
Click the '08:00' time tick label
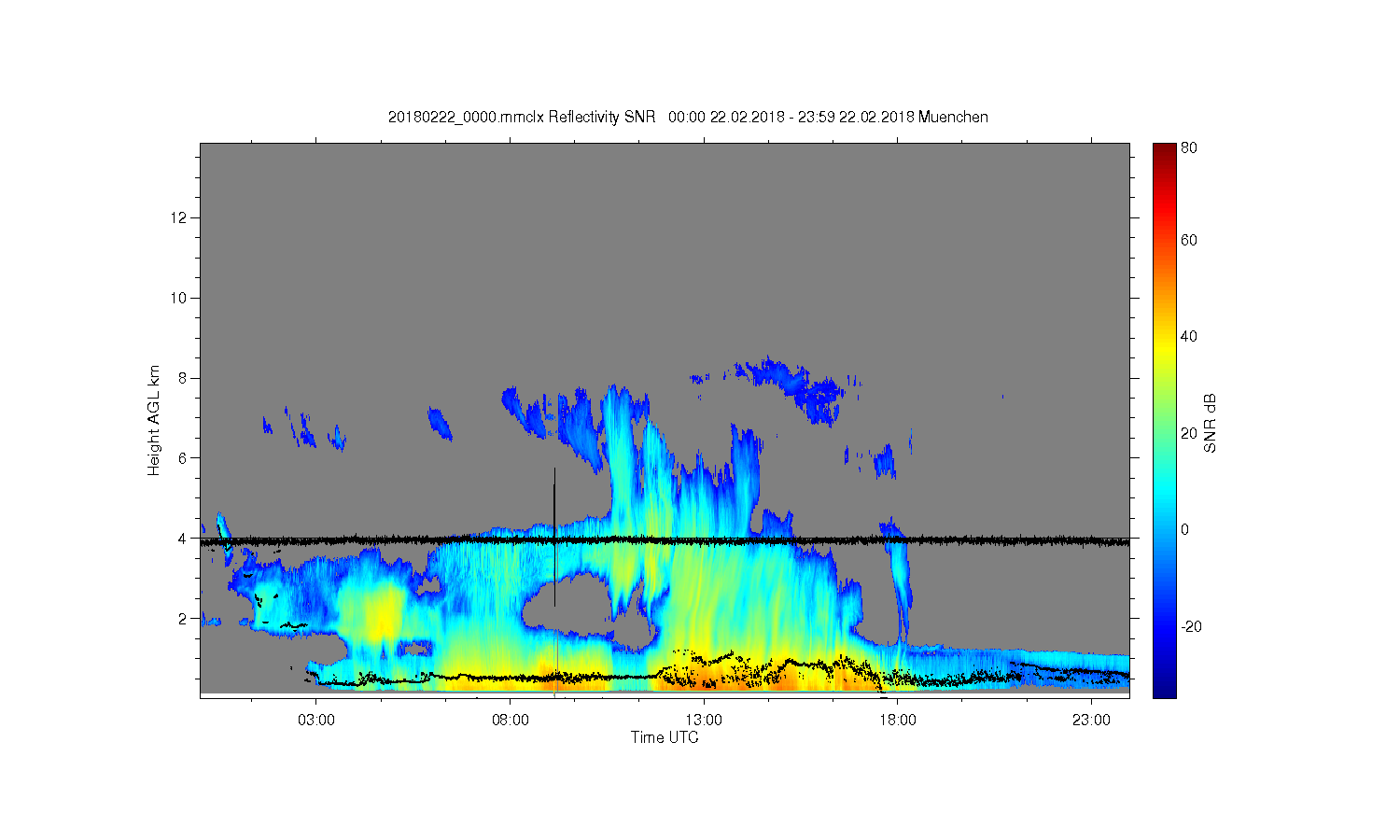tap(511, 721)
